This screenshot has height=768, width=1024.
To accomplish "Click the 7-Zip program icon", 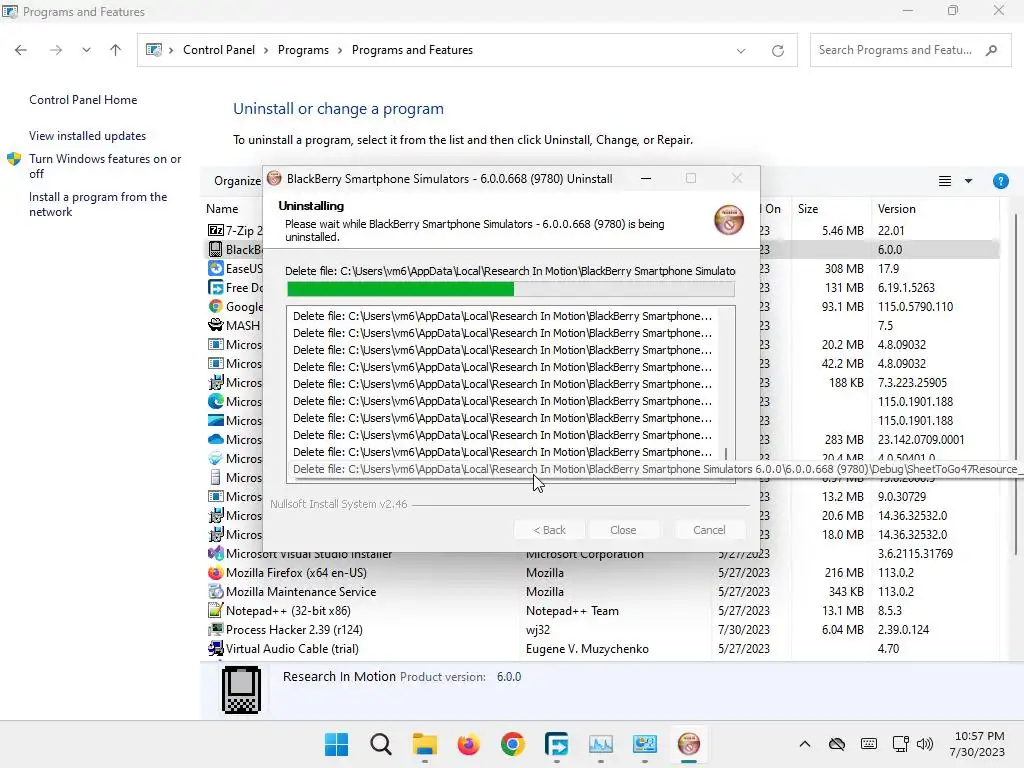I will click(216, 230).
